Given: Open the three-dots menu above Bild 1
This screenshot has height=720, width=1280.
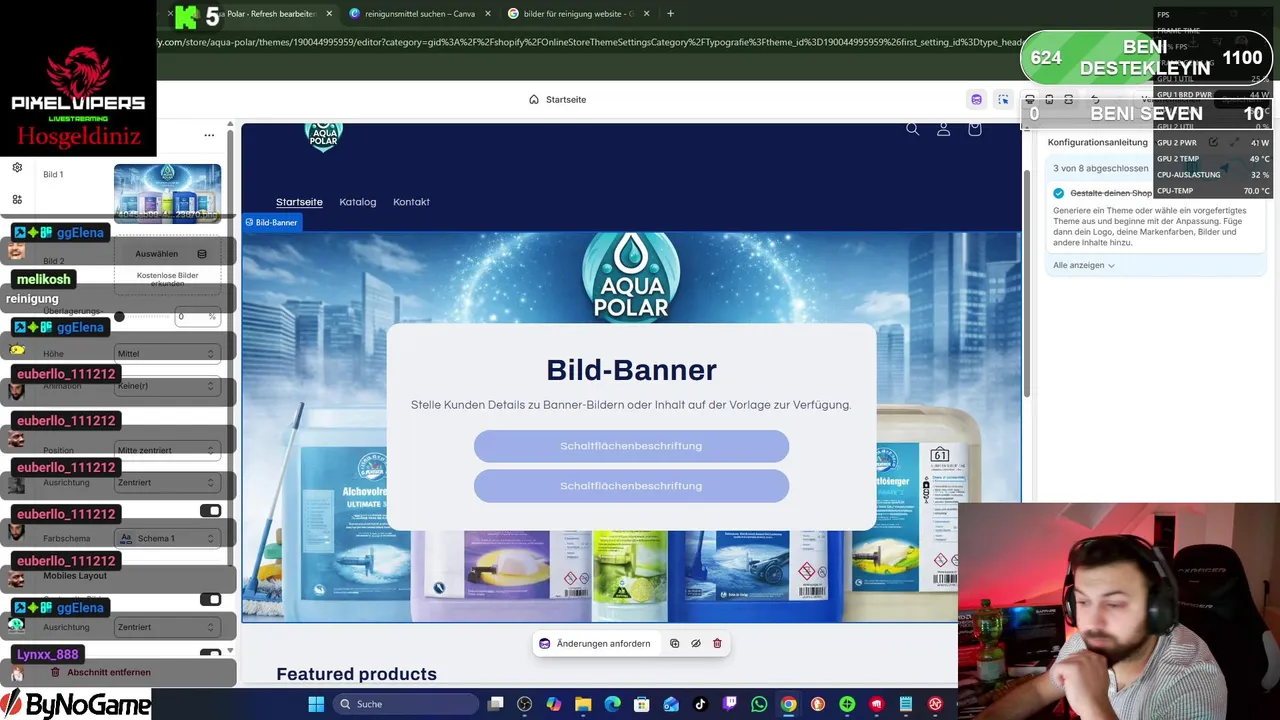Looking at the screenshot, I should [209, 135].
